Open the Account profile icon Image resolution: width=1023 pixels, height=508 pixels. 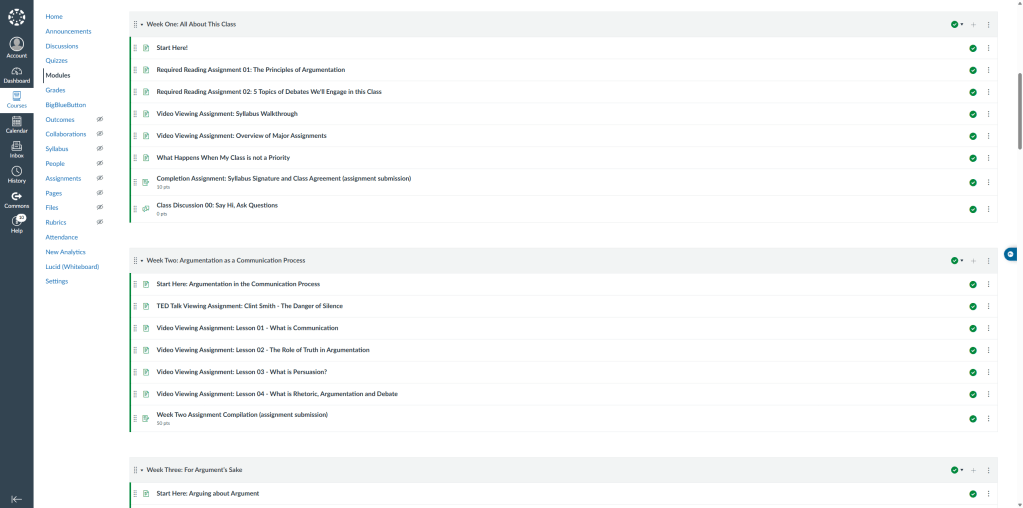click(x=16, y=47)
